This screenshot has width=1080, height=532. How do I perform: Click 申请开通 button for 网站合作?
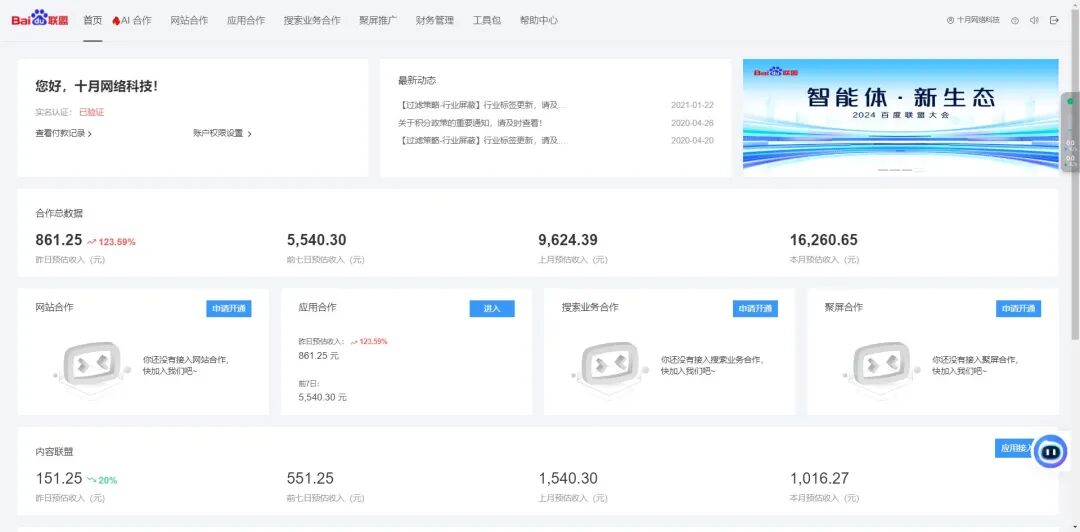tap(229, 309)
